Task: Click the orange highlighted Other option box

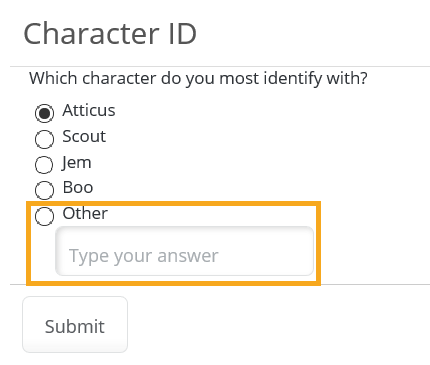Action: click(x=173, y=243)
